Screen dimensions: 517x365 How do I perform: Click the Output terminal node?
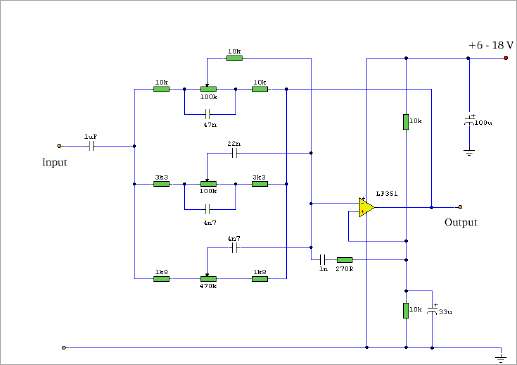click(460, 207)
